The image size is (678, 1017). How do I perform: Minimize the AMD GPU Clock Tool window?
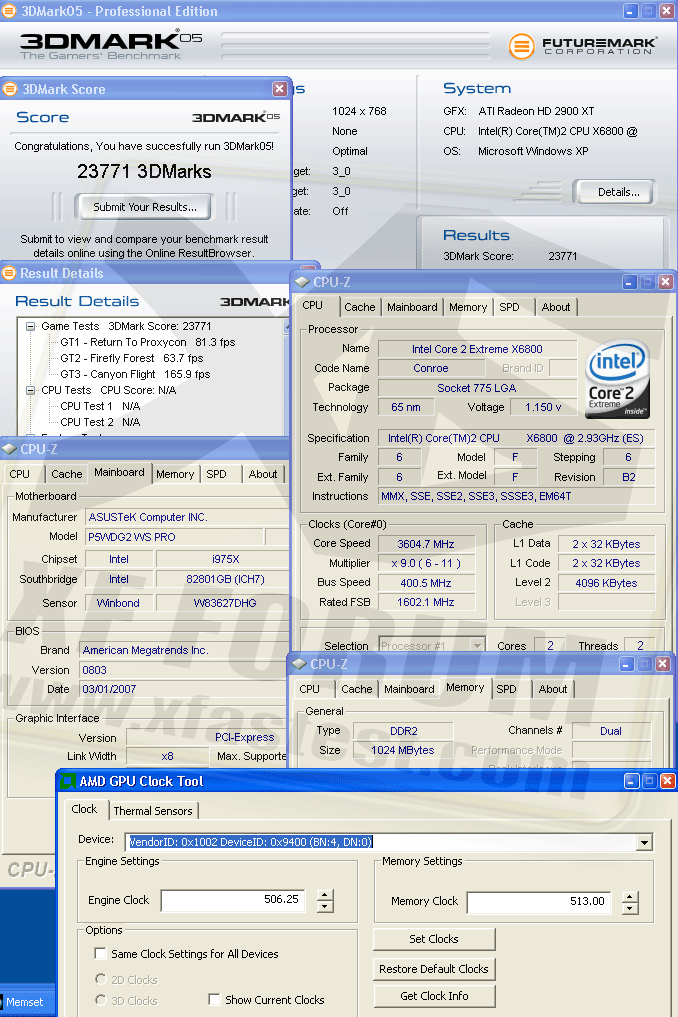(x=632, y=781)
